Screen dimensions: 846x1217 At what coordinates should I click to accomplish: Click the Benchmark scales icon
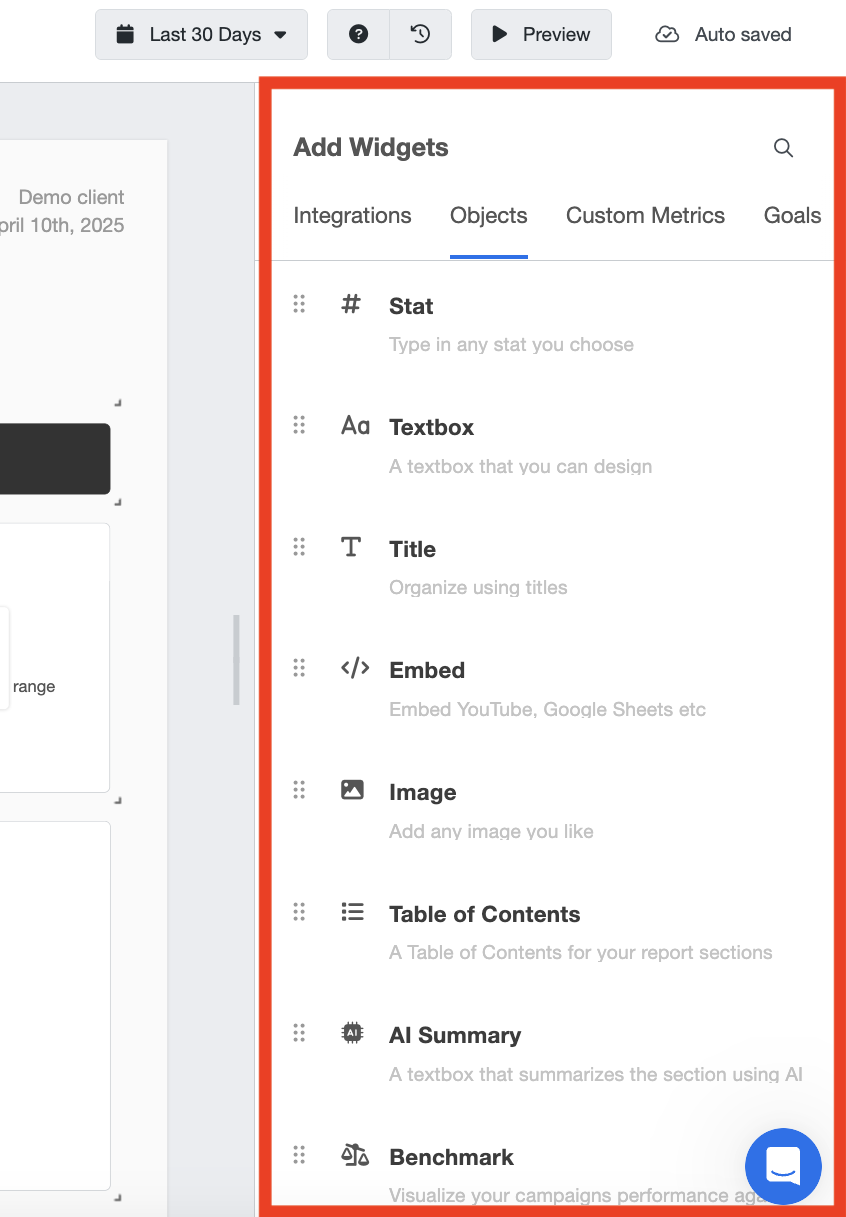point(352,1154)
